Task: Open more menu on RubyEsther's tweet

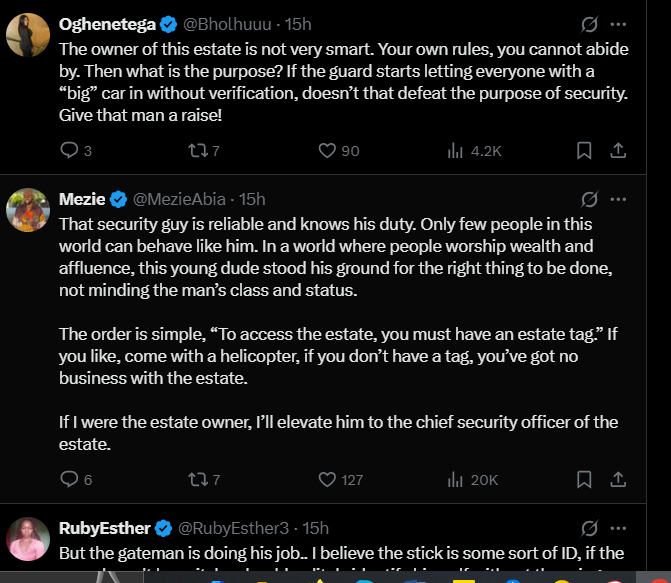Action: (x=619, y=527)
